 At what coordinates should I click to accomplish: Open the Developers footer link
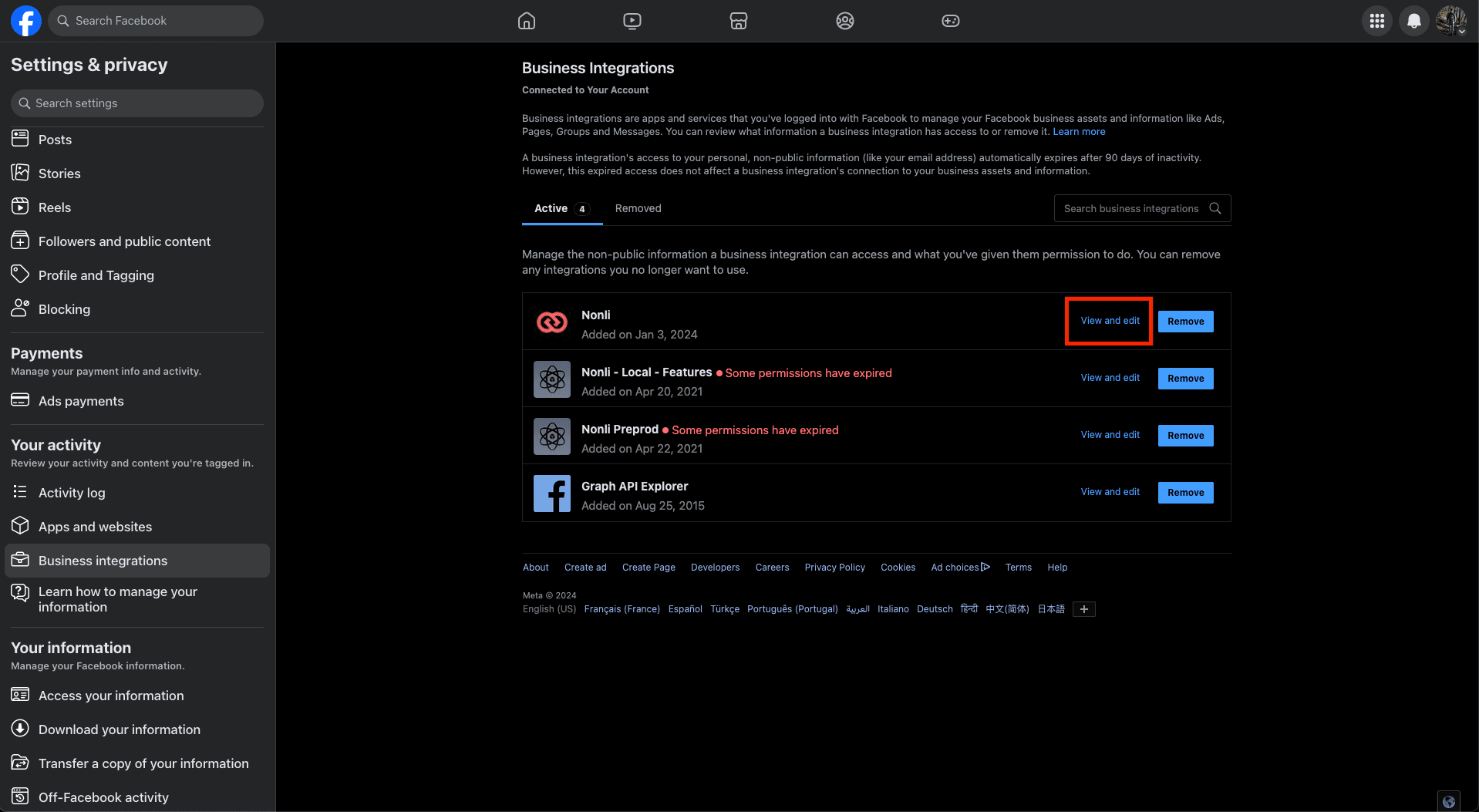point(715,568)
